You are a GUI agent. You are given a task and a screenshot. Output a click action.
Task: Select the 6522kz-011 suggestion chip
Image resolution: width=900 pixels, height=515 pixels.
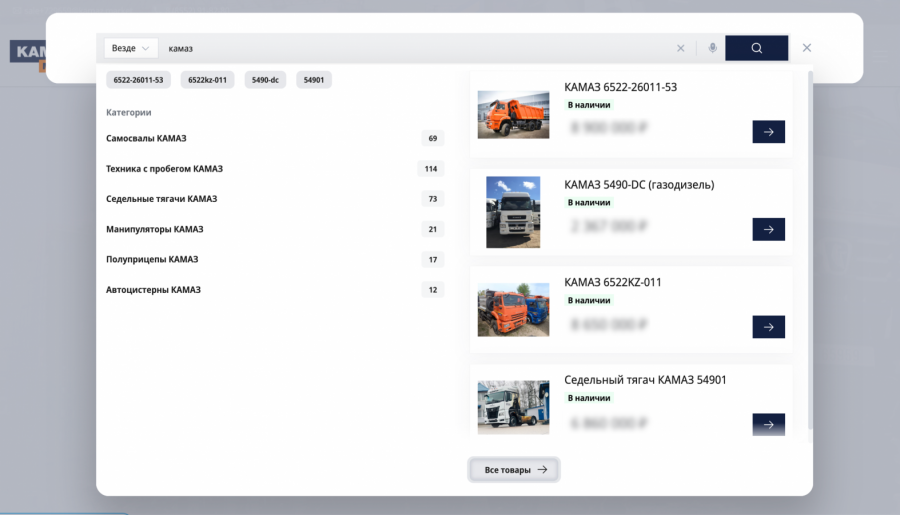(x=207, y=80)
